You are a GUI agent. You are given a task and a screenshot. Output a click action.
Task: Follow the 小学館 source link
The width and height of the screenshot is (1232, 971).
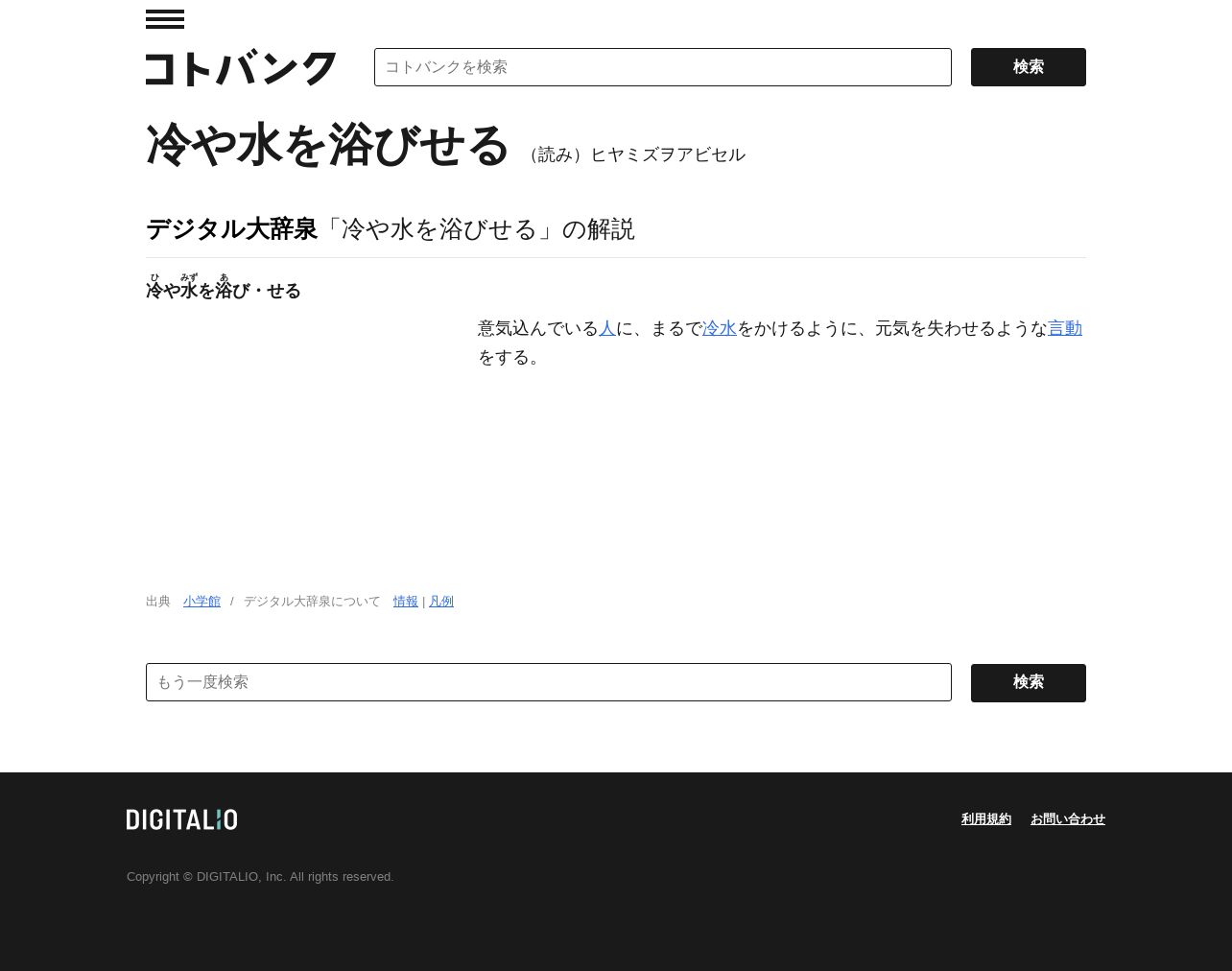click(x=201, y=601)
